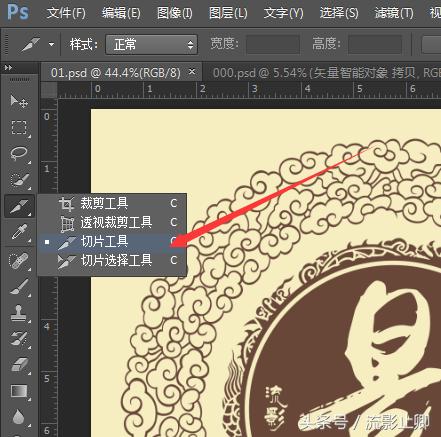Choose 裁剪工具 from the flyout
Image resolution: width=441 pixels, height=437 pixels.
click(x=112, y=203)
